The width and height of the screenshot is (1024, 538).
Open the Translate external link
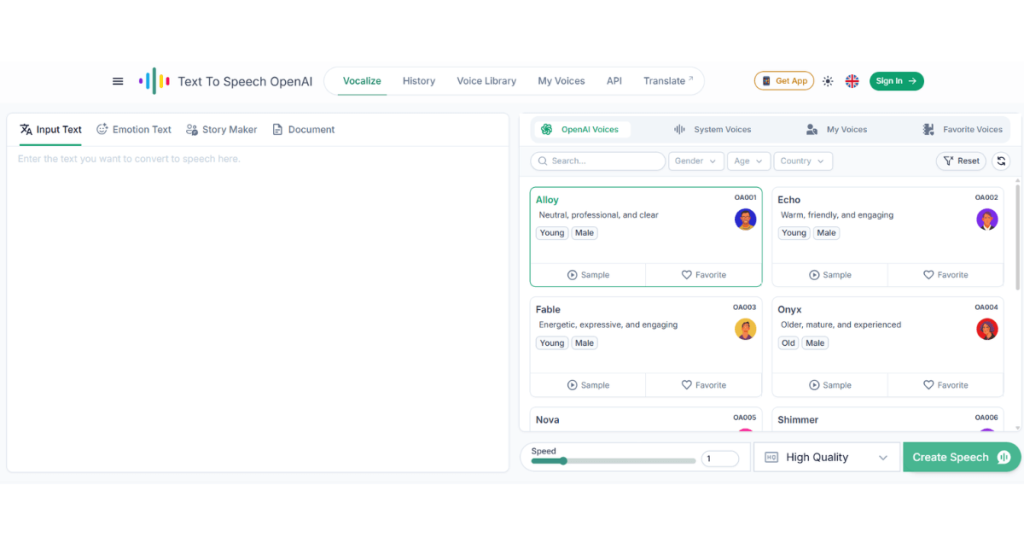point(668,81)
